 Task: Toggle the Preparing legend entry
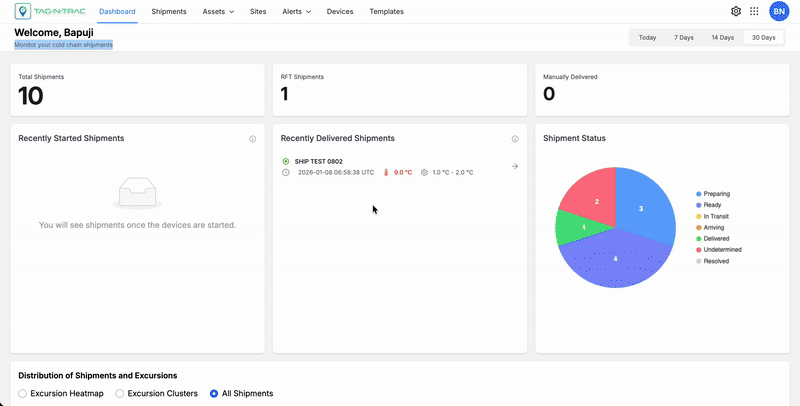713,194
